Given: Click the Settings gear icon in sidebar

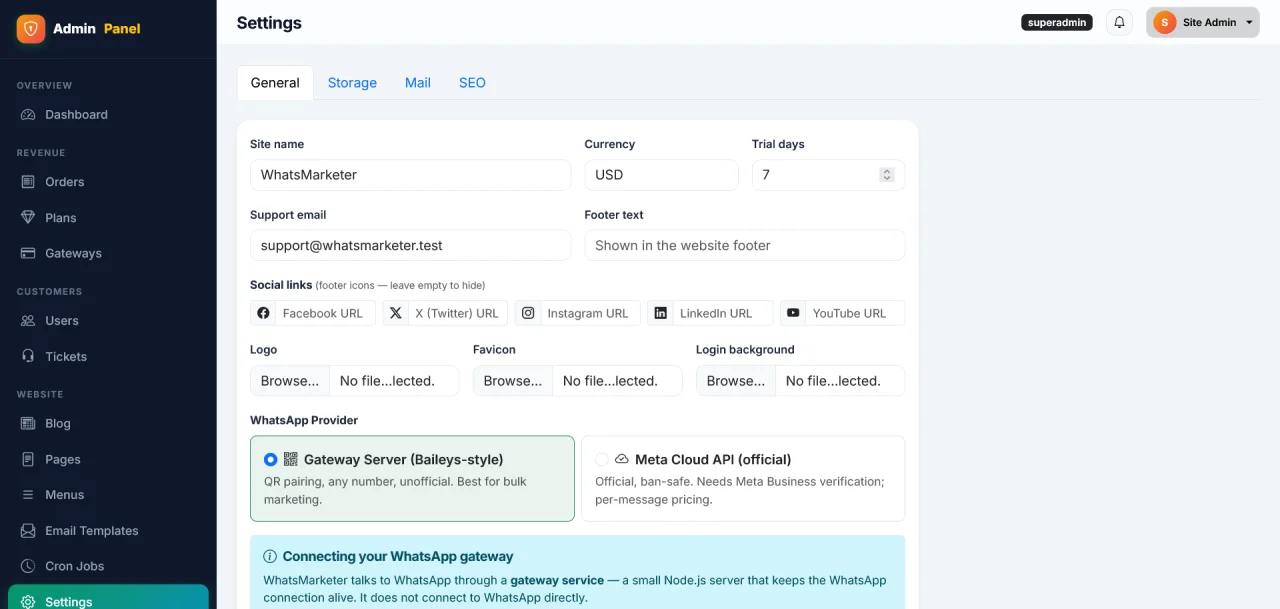Looking at the screenshot, I should [28, 602].
